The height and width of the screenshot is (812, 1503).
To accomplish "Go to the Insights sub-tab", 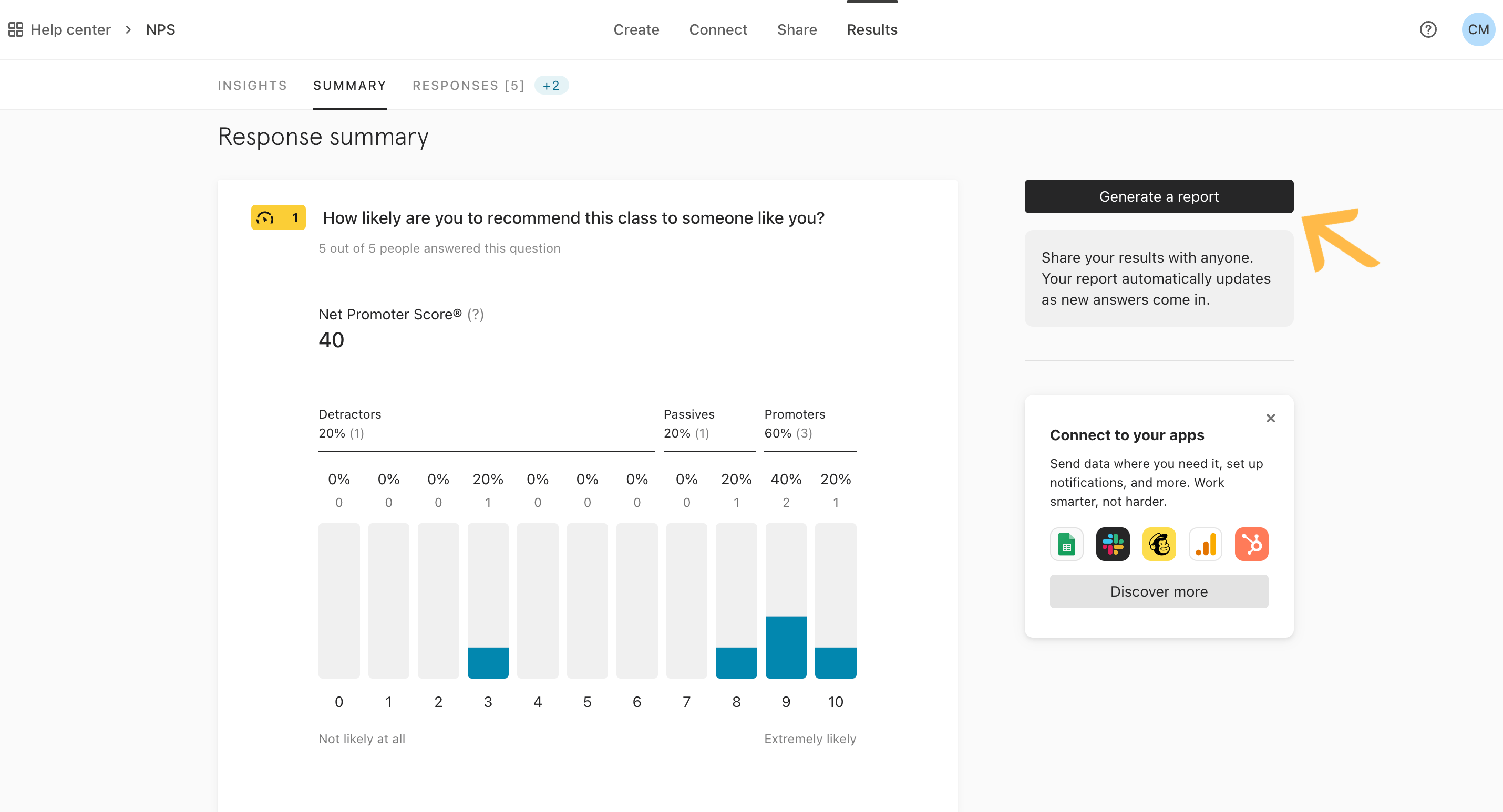I will tap(252, 86).
